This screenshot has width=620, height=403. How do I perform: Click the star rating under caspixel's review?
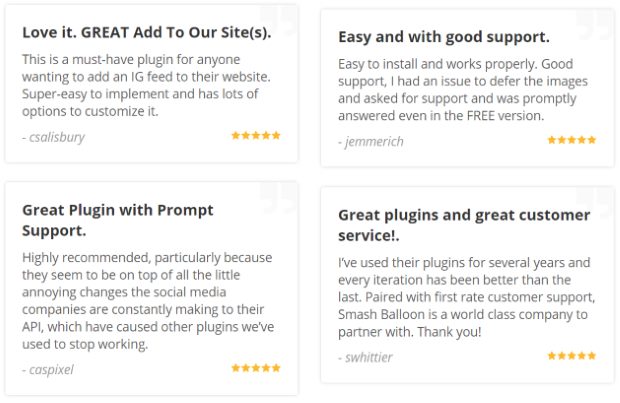(x=256, y=367)
